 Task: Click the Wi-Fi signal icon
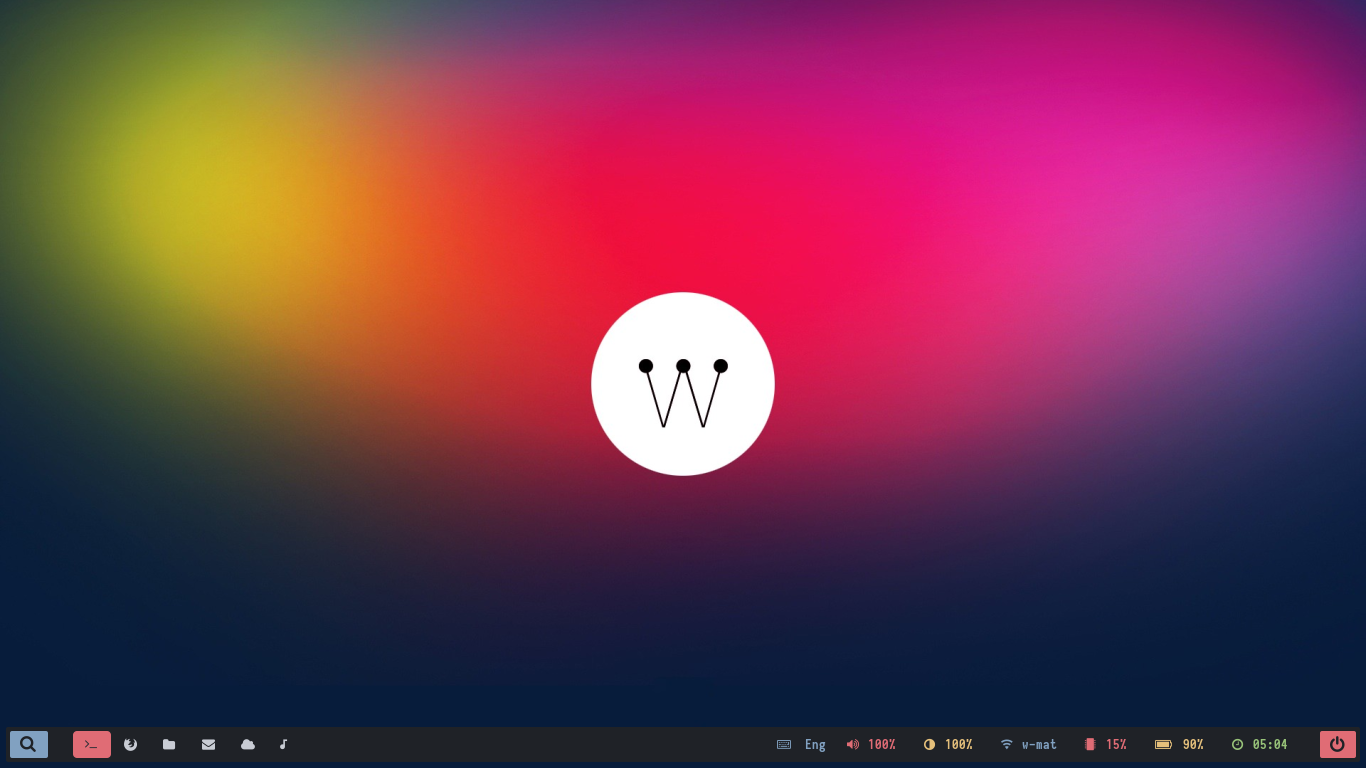1006,744
